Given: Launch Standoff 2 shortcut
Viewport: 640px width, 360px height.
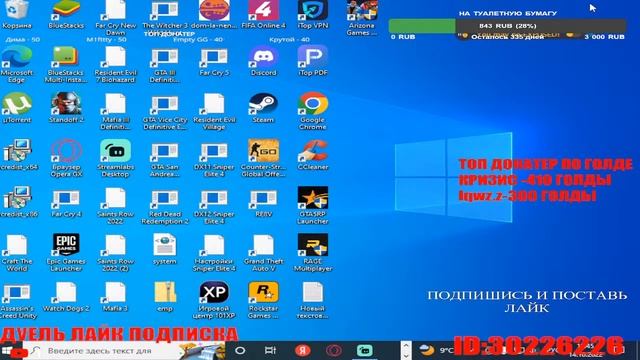Looking at the screenshot, I should [66, 108].
